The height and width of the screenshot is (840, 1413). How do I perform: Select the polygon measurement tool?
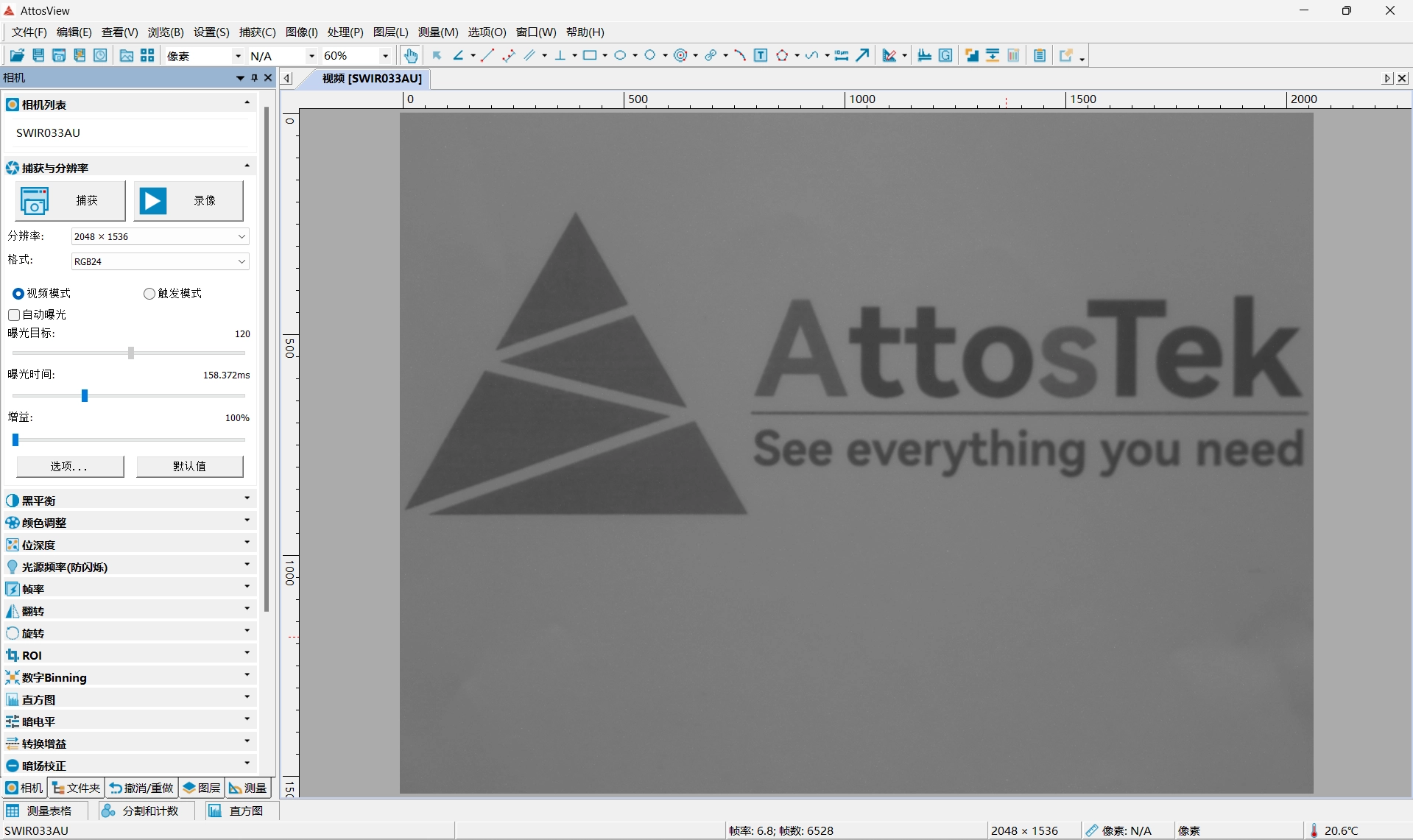click(x=782, y=55)
